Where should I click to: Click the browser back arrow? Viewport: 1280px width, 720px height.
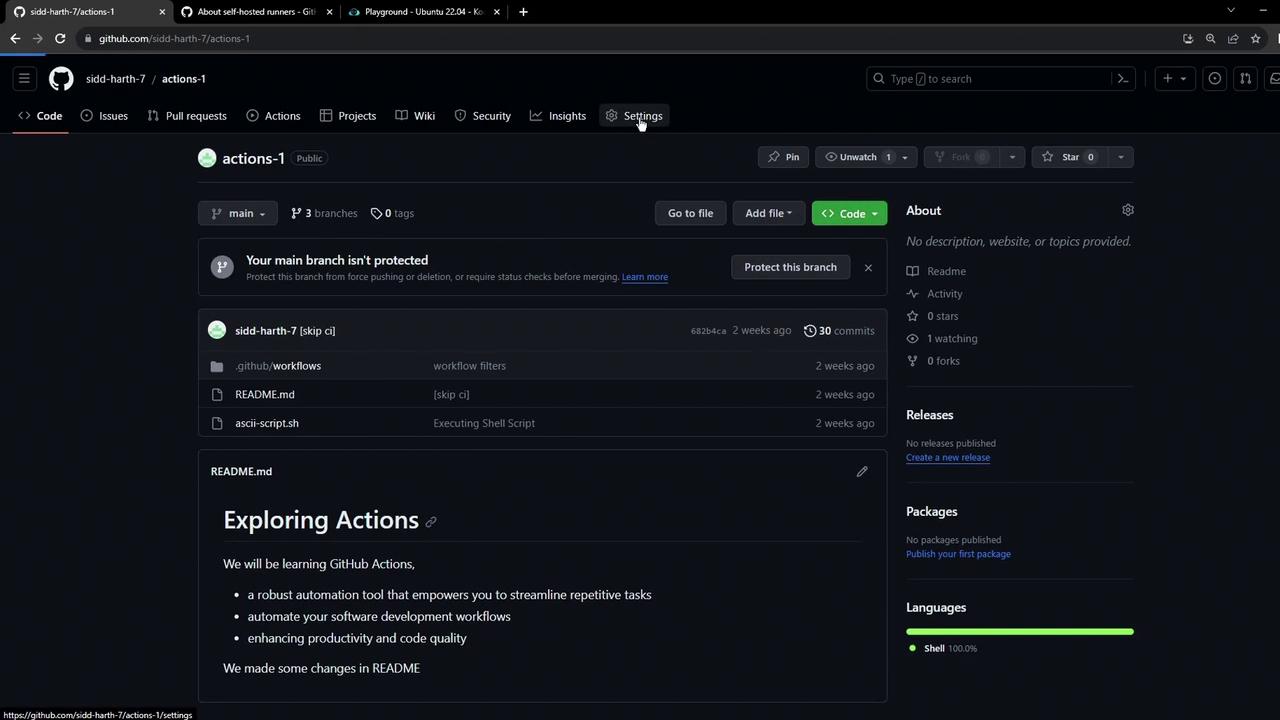(x=15, y=38)
